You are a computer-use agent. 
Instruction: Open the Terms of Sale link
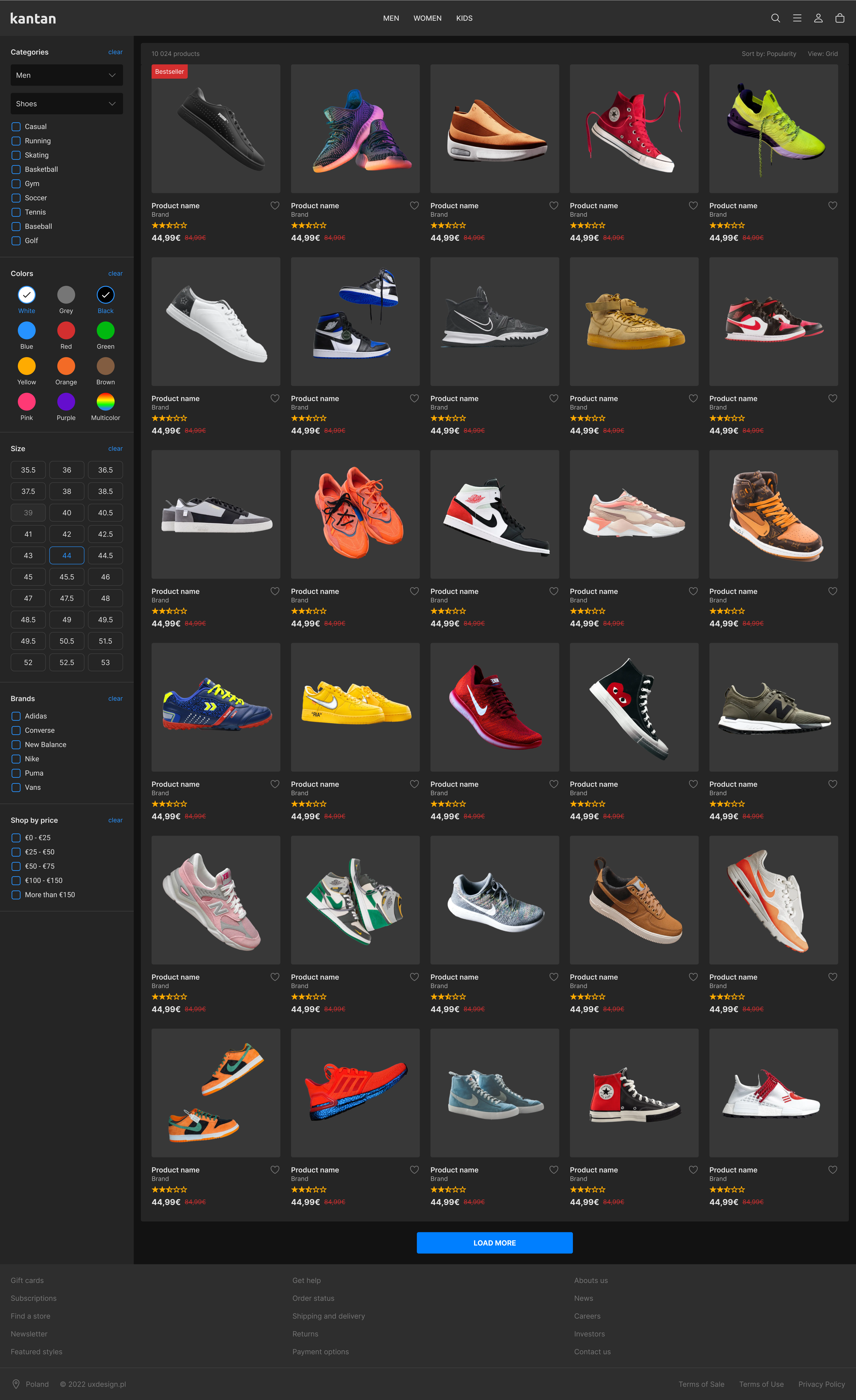click(x=701, y=1384)
